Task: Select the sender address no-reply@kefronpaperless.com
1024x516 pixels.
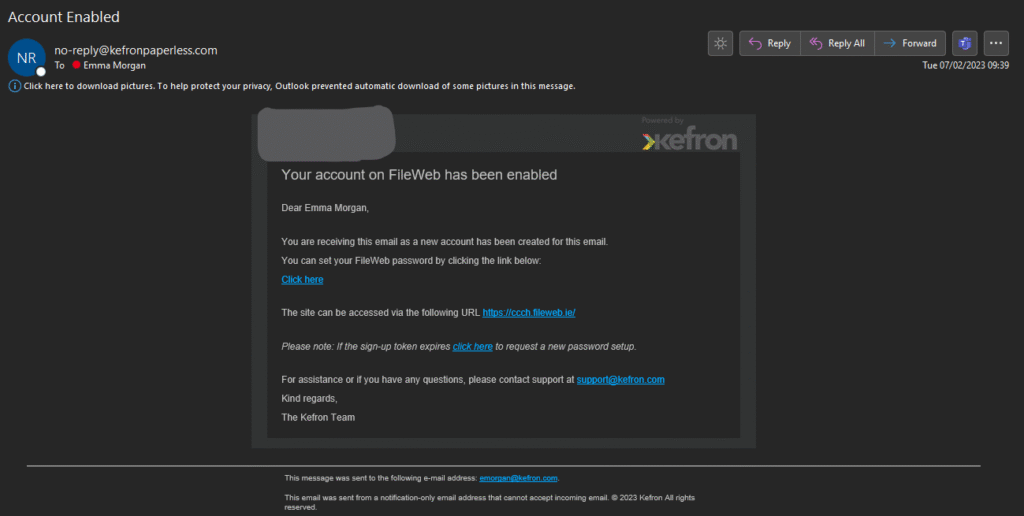Action: tap(136, 50)
